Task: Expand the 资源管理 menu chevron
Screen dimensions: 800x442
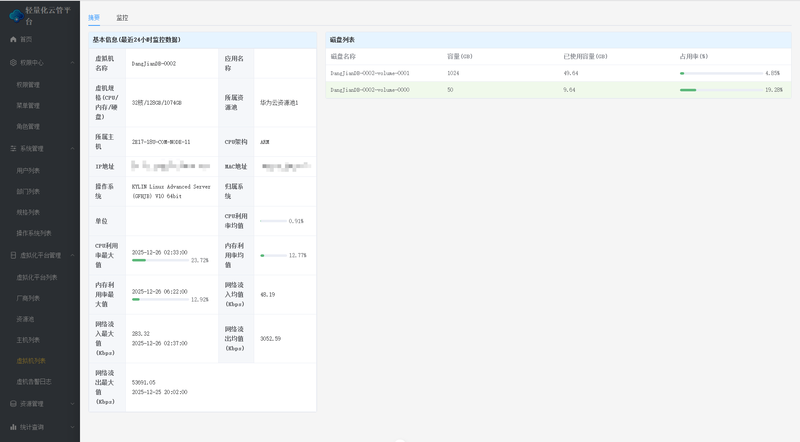Action: [72, 404]
